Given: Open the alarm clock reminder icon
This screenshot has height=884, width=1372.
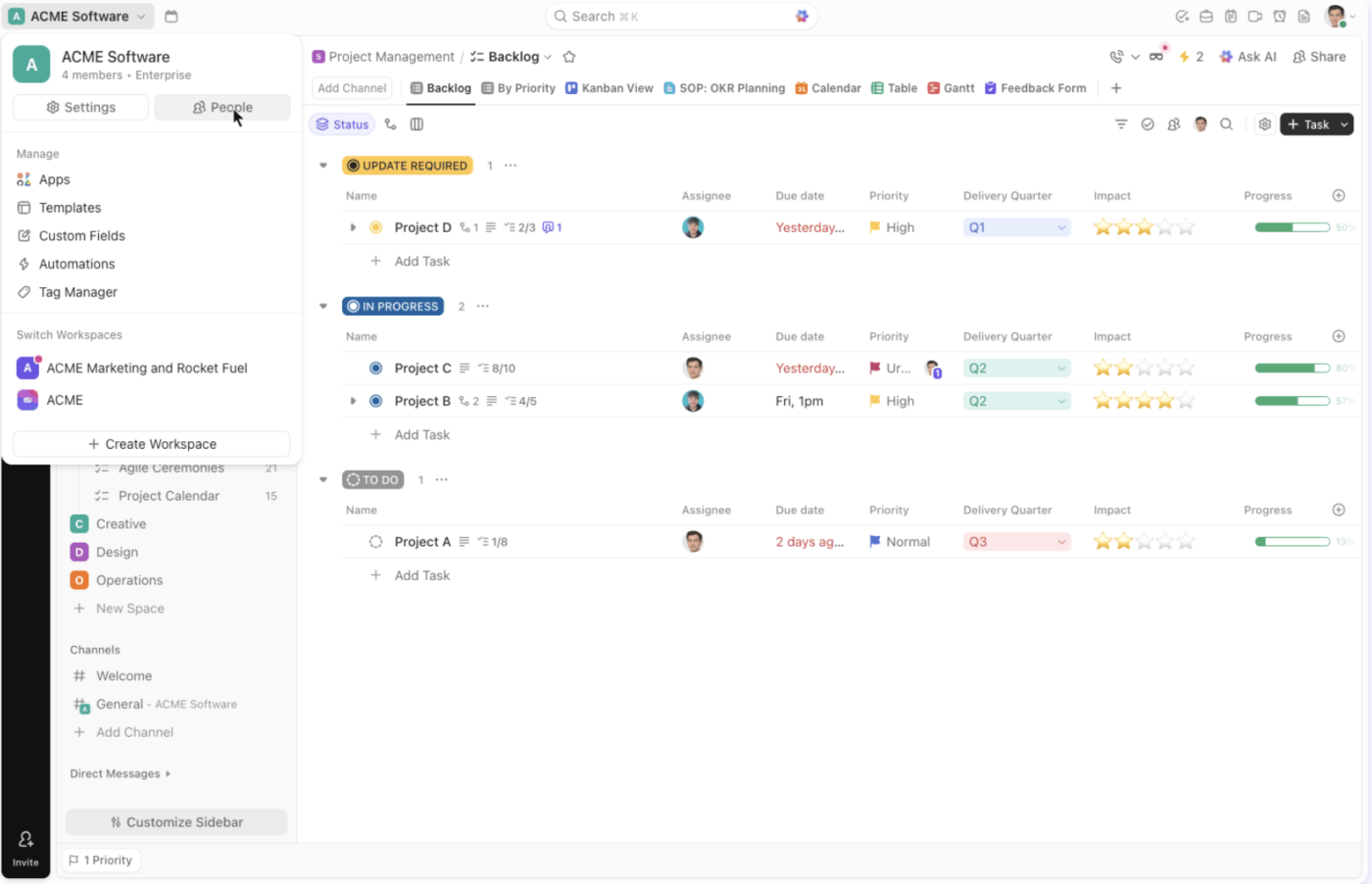Looking at the screenshot, I should click(1279, 17).
